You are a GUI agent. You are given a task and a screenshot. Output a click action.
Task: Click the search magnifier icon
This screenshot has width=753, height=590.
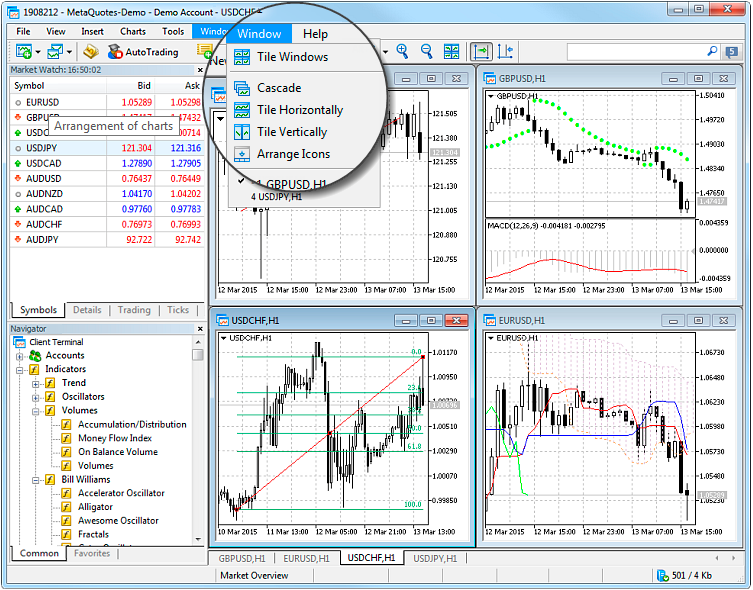[713, 51]
